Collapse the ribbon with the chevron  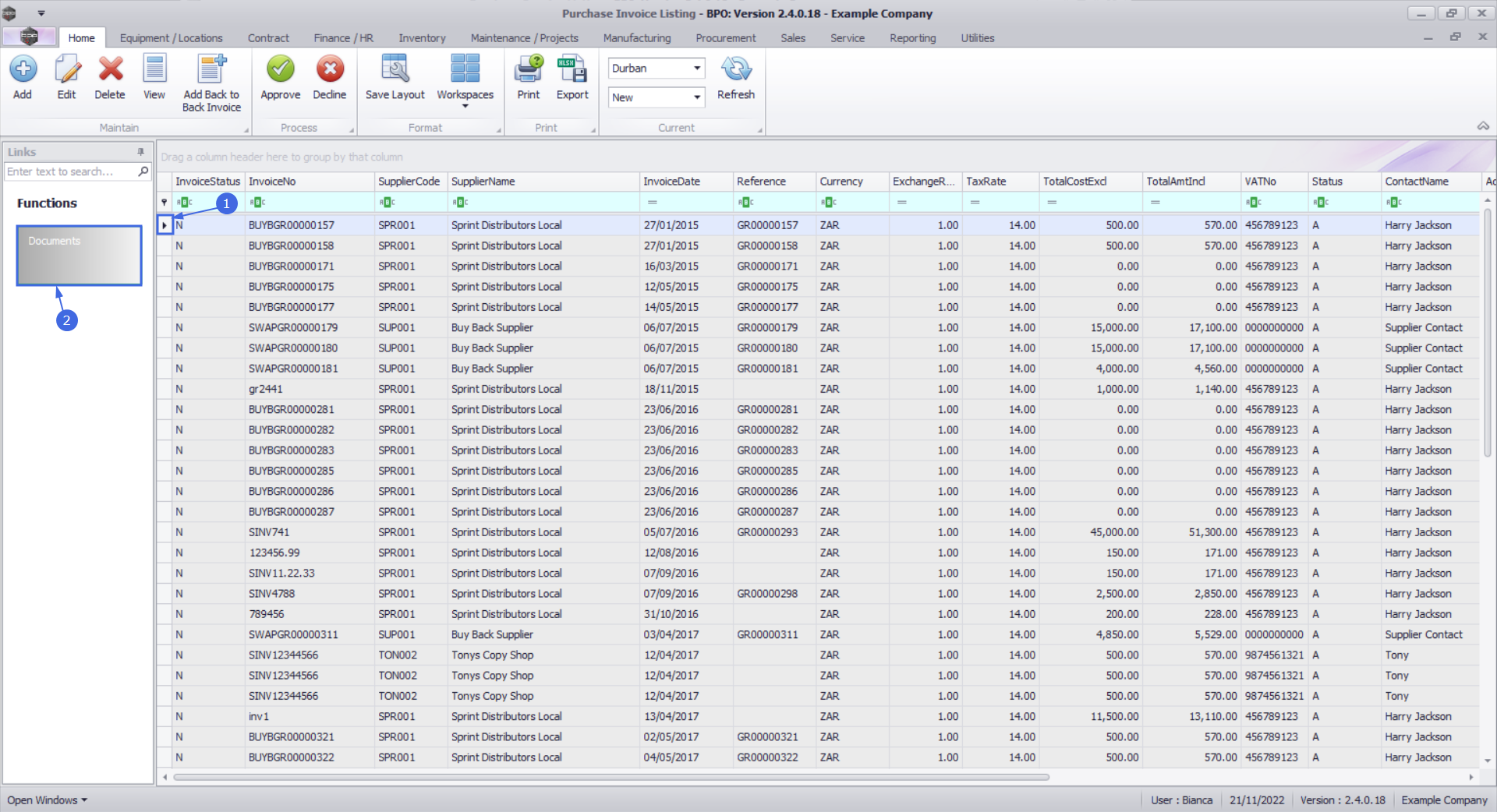pyautogui.click(x=1483, y=126)
